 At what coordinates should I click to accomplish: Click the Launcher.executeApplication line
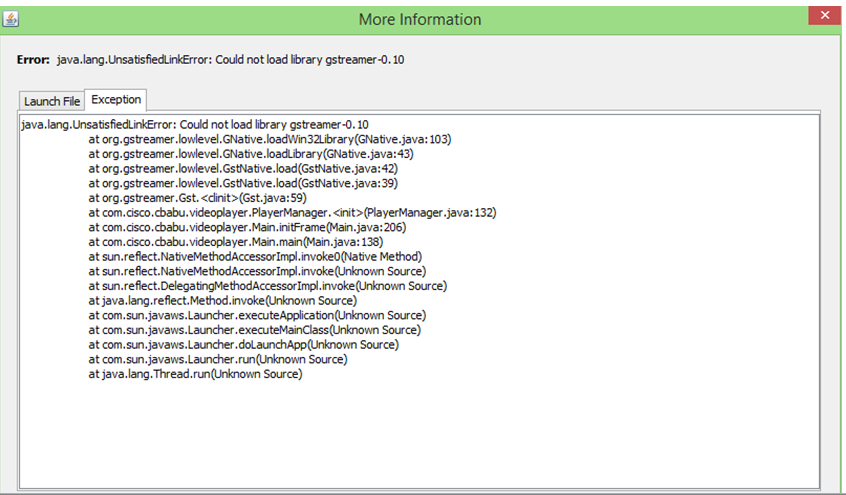tap(257, 315)
